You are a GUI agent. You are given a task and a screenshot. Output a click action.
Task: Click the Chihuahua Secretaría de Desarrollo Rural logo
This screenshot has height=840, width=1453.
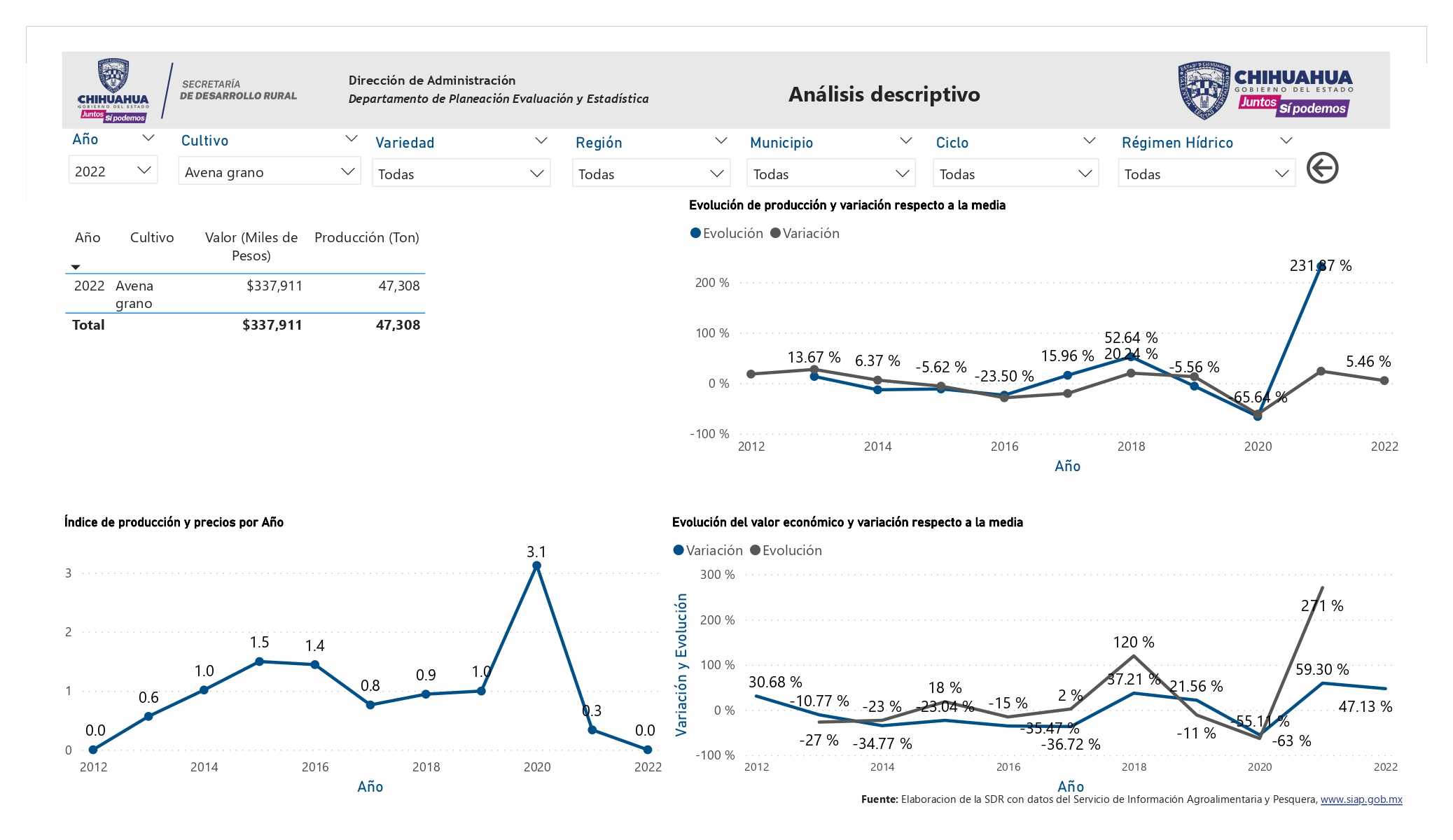pyautogui.click(x=187, y=91)
